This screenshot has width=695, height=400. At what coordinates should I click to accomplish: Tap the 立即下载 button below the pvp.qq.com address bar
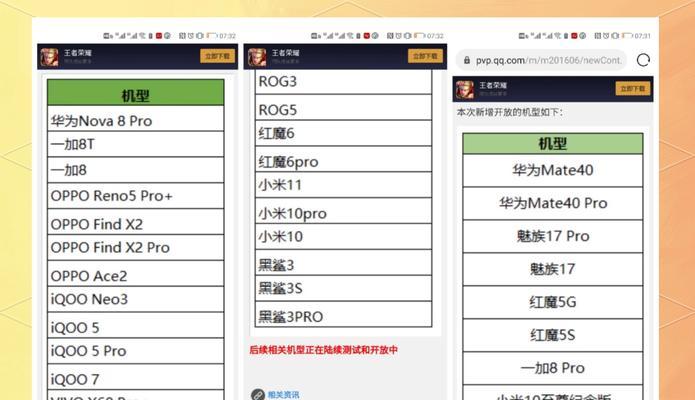point(633,89)
